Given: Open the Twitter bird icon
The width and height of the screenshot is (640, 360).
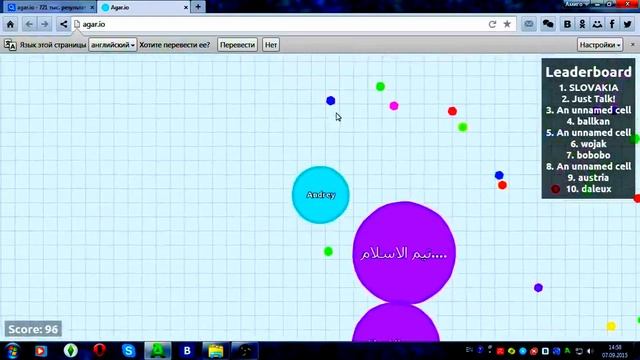Looking at the screenshot, I should 628,24.
